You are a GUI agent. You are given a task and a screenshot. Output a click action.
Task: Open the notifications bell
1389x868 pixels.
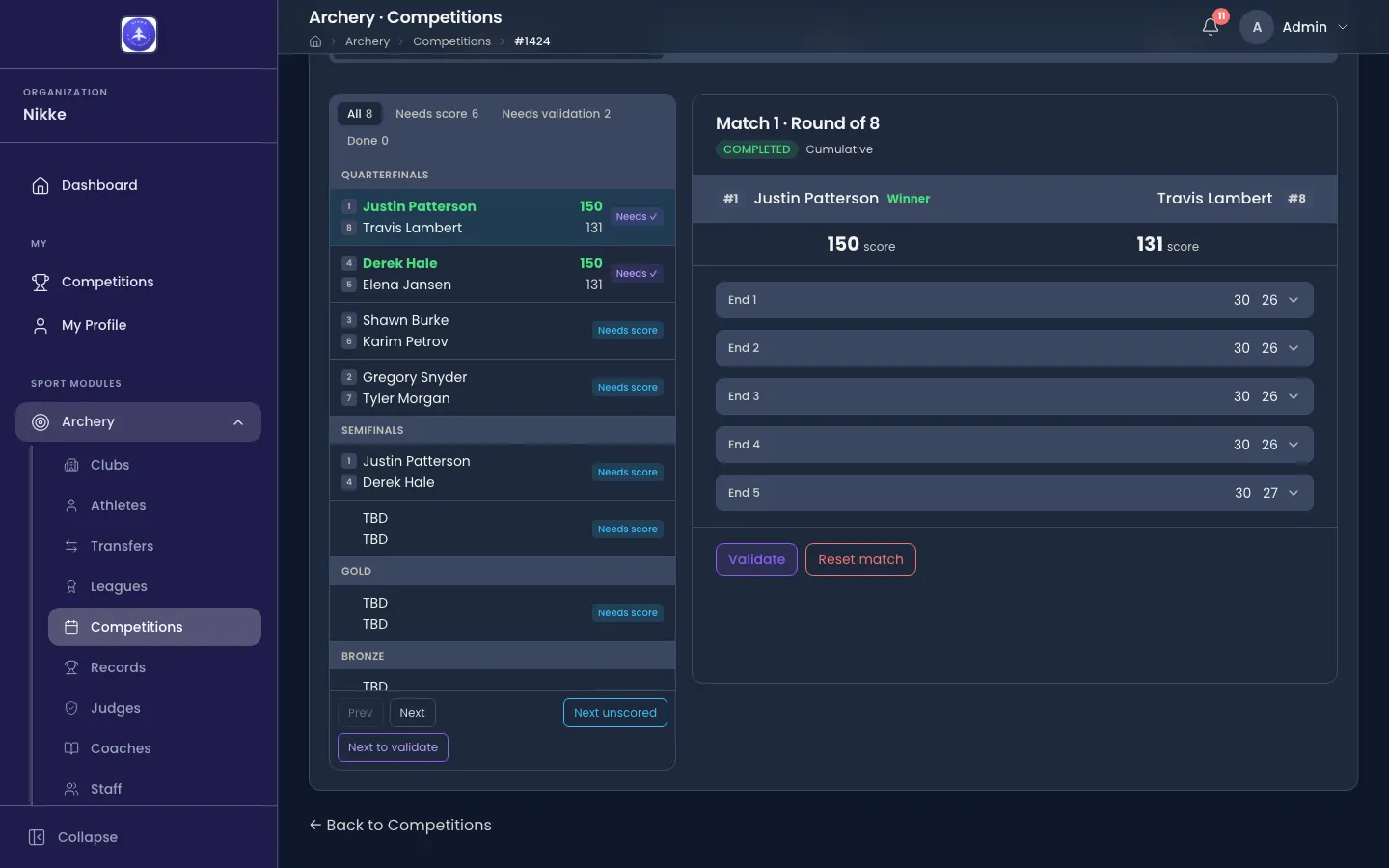pos(1211,27)
